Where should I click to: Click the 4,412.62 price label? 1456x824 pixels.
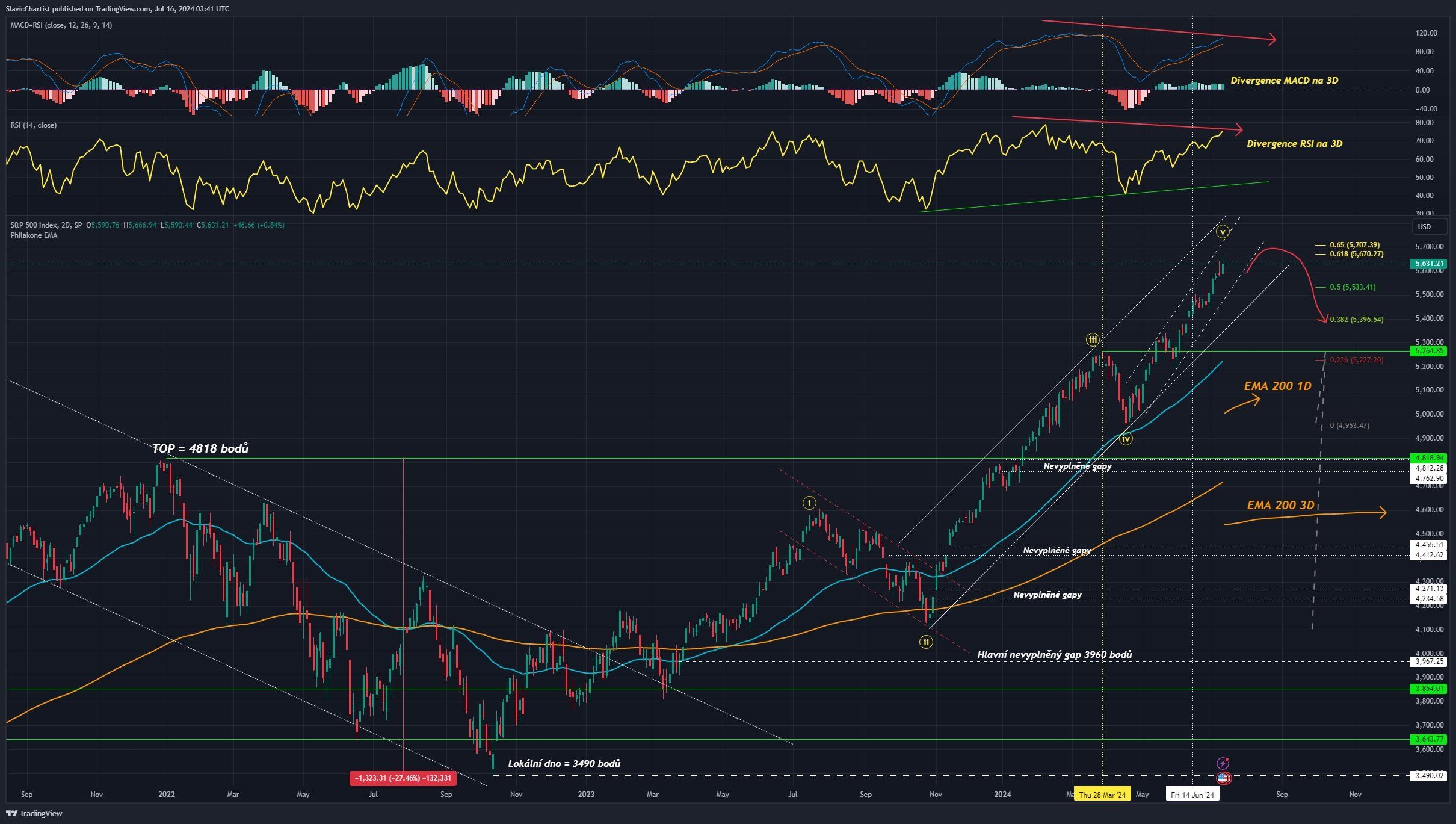pos(1428,555)
